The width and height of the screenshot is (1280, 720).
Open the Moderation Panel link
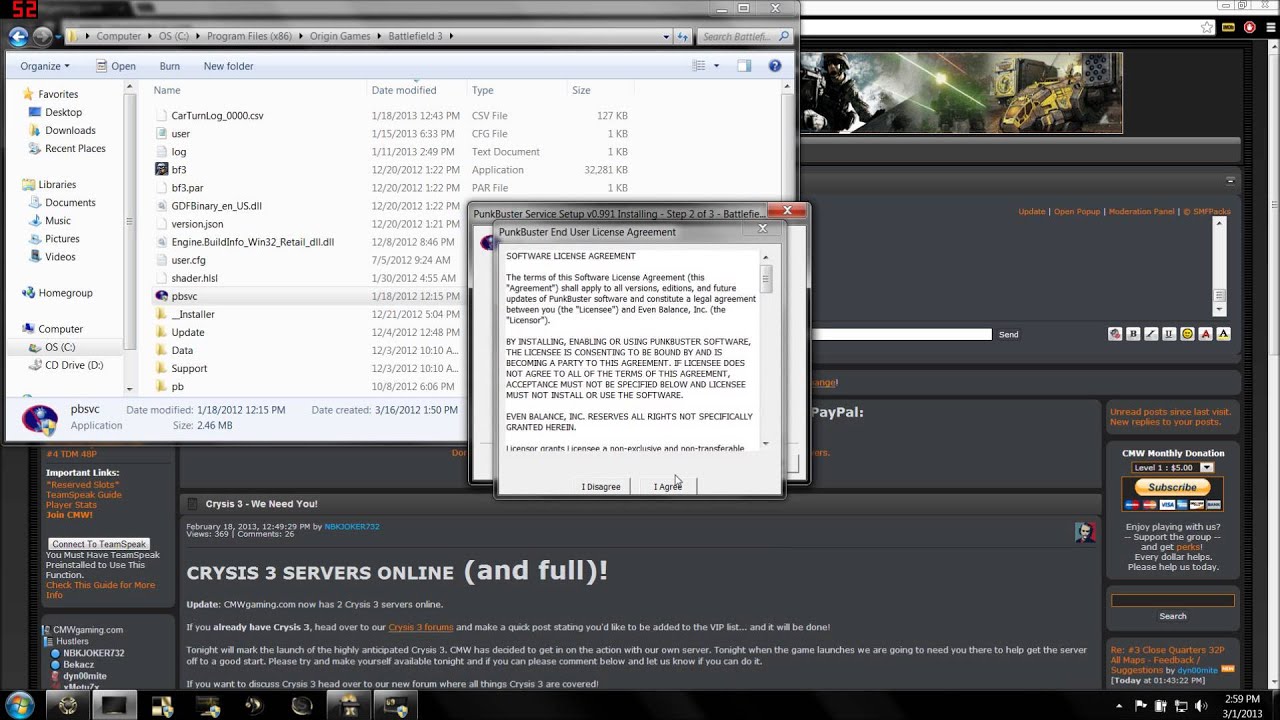coord(1141,212)
